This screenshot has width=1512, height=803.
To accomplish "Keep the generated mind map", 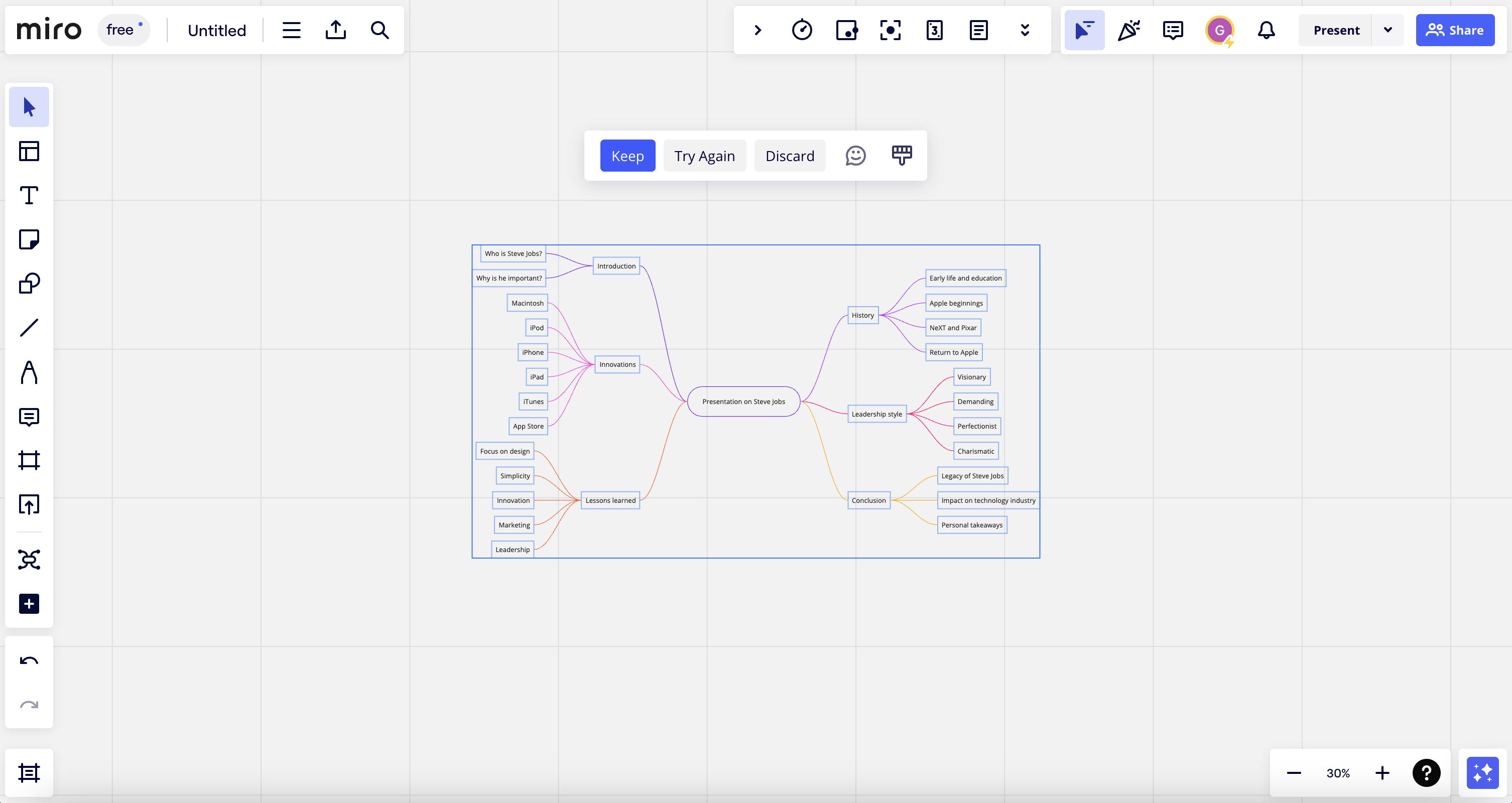I will [x=627, y=156].
